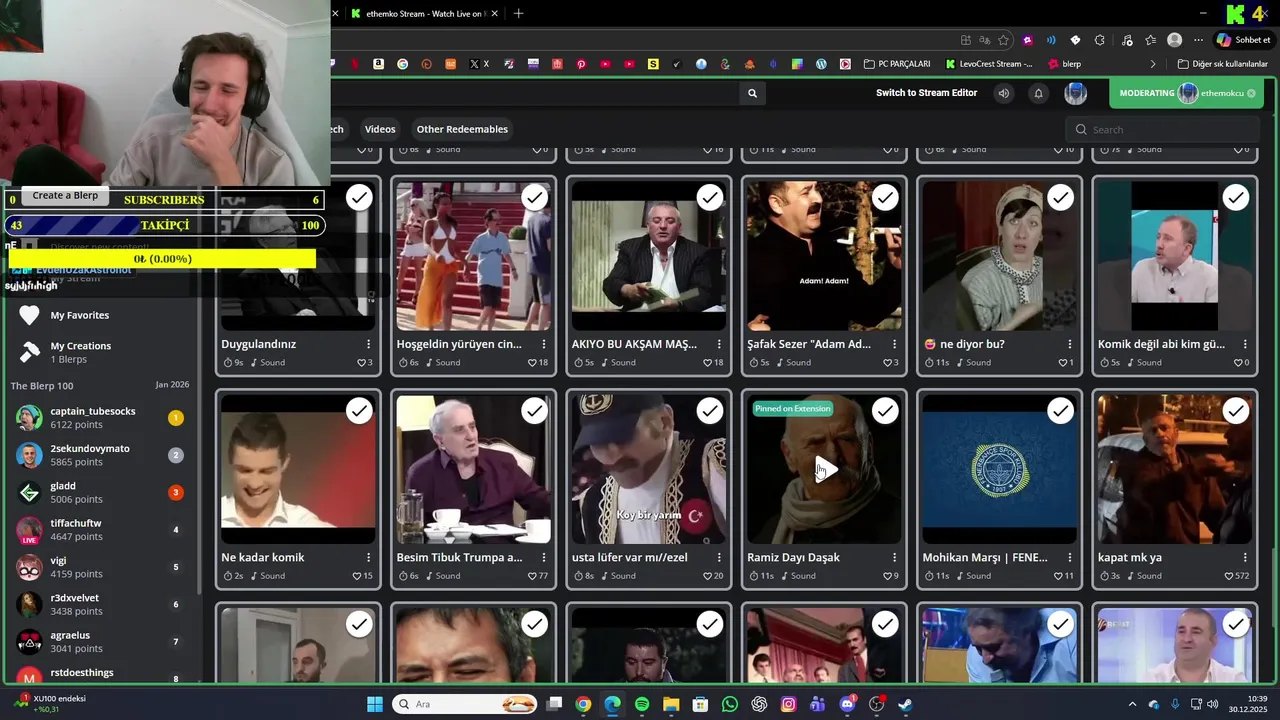Open the notifications bell in Blerp header

[1038, 93]
